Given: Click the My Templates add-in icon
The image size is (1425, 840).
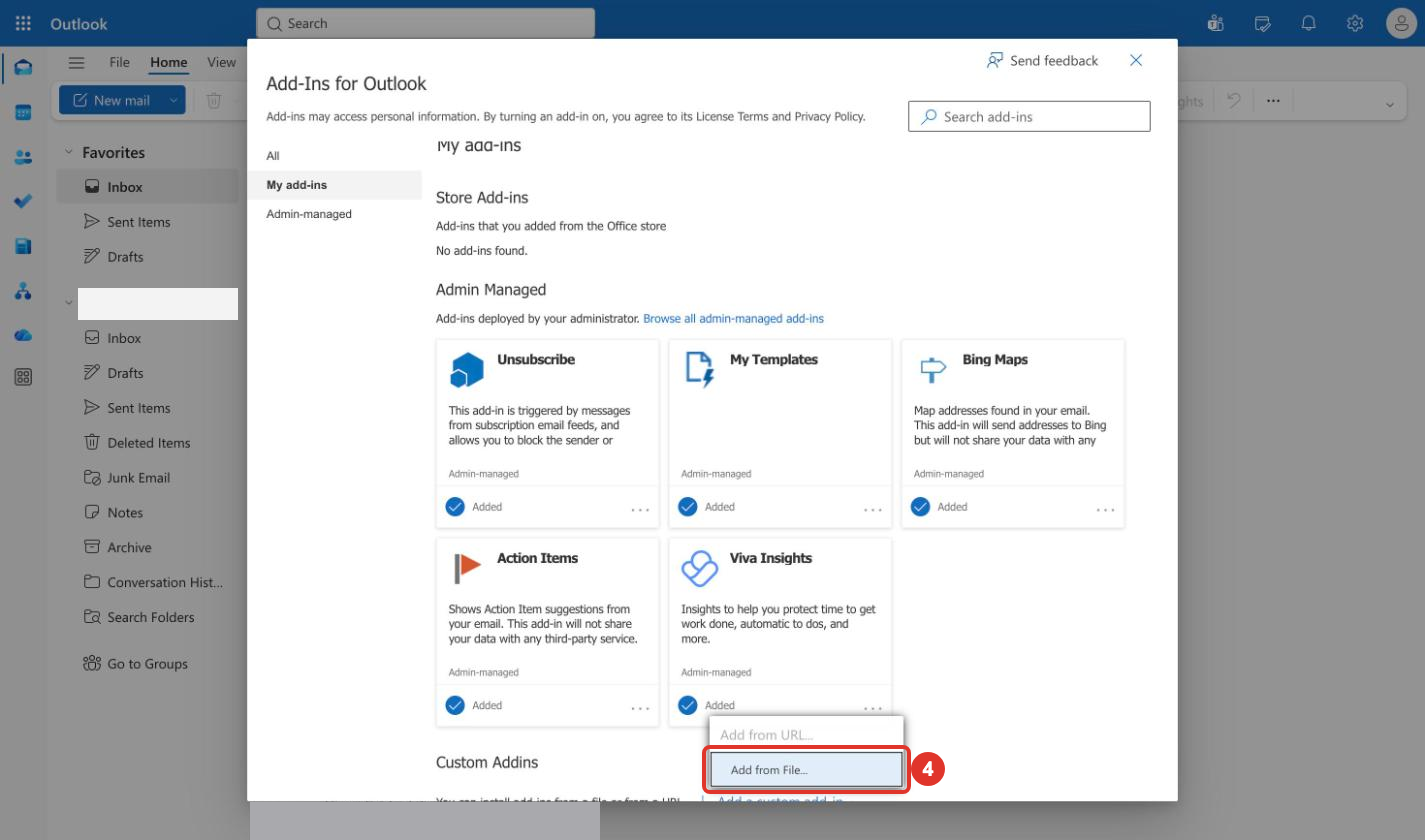Looking at the screenshot, I should click(699, 369).
